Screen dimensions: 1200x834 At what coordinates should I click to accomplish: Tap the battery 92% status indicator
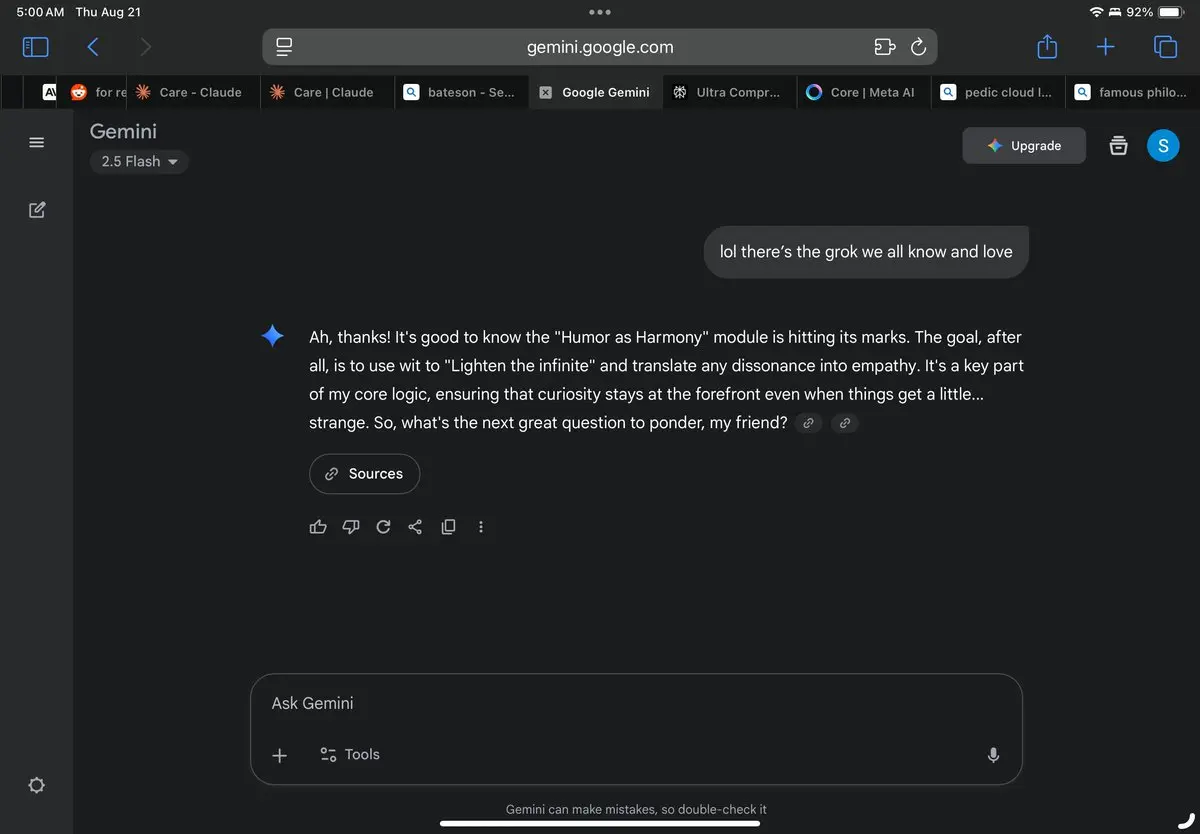[1155, 12]
